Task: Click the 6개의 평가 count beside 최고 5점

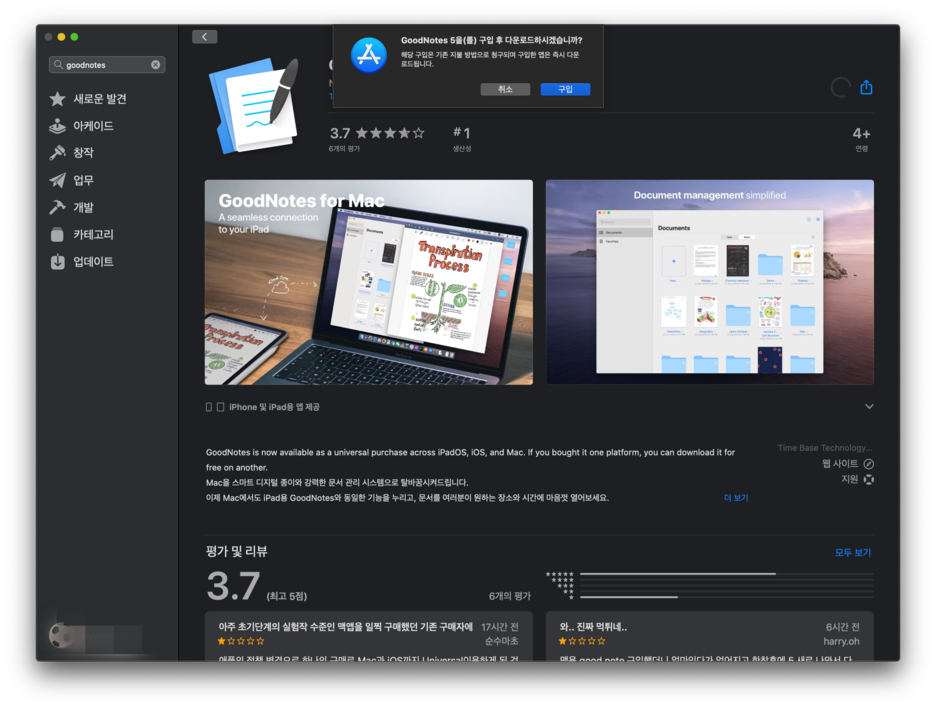Action: (510, 596)
